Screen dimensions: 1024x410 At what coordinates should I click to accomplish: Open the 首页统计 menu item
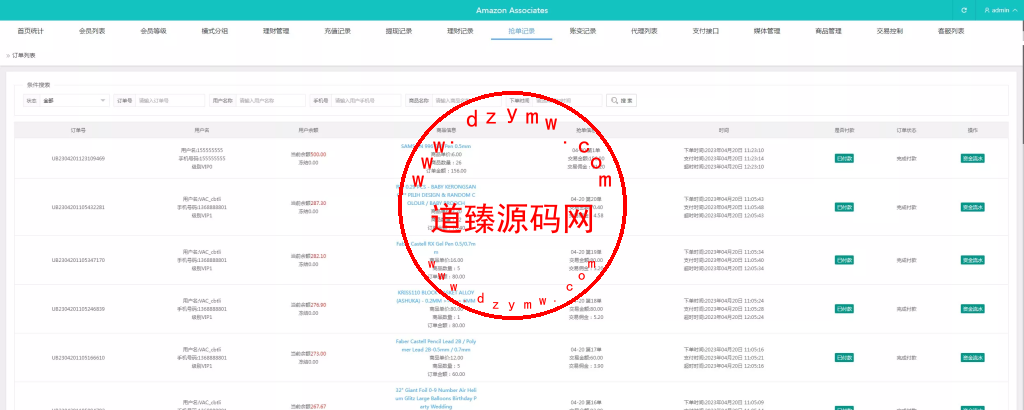[30, 31]
